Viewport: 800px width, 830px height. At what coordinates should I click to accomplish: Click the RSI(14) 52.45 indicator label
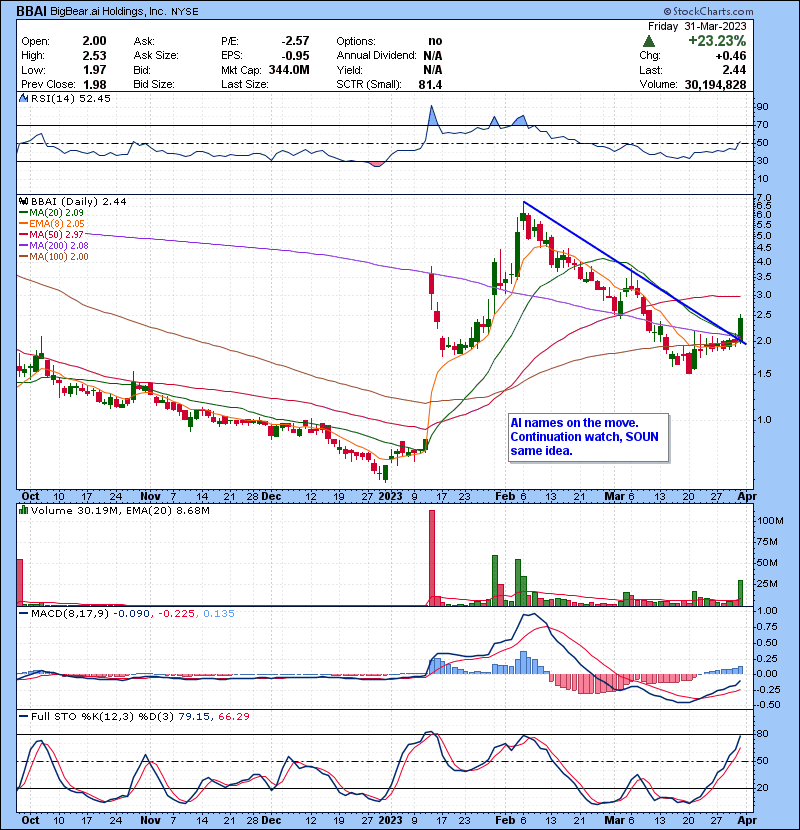pos(71,98)
